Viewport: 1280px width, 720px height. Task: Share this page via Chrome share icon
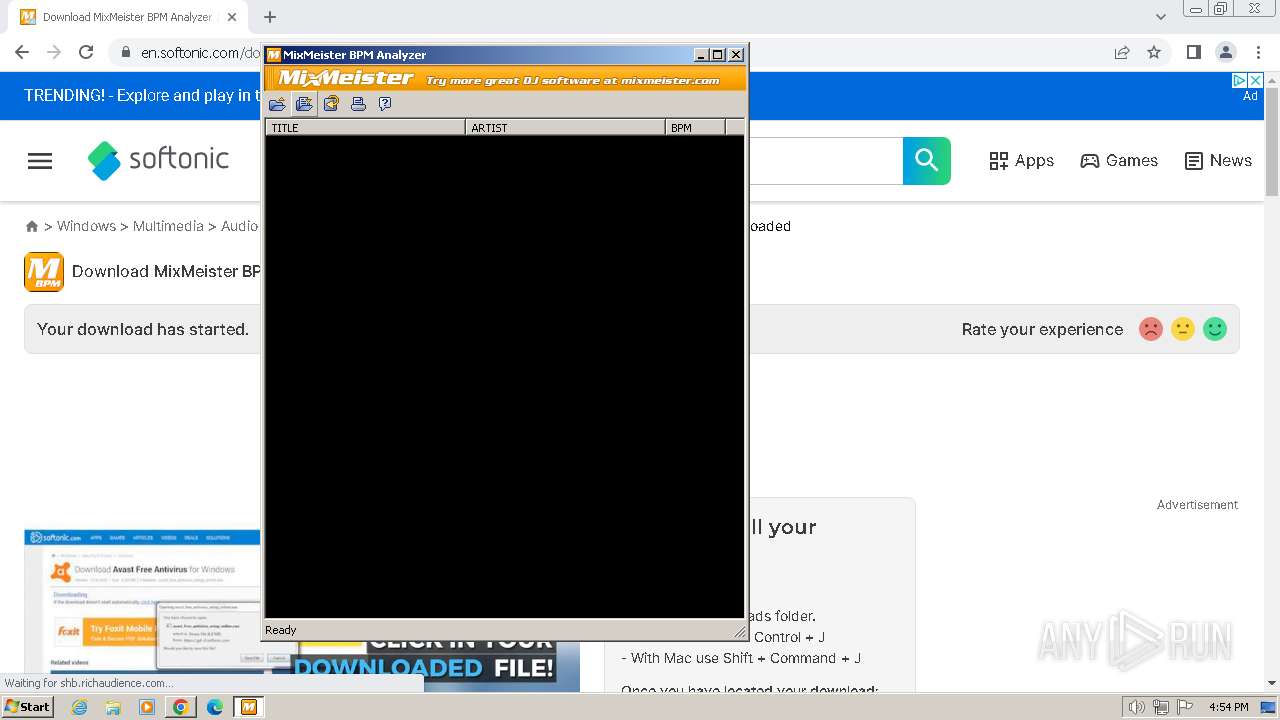(x=1122, y=52)
